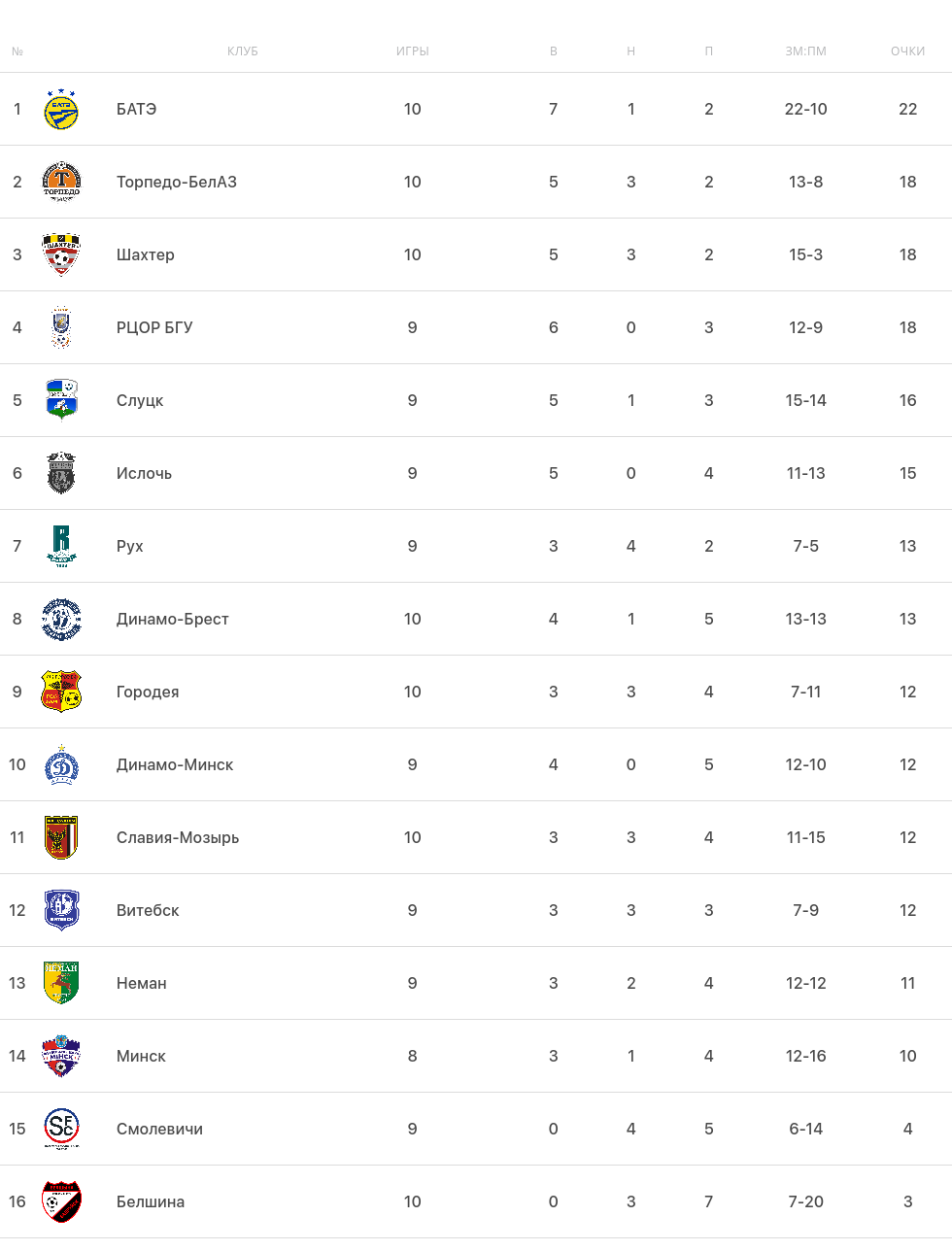Open the РЦОР БГУ team link

click(154, 327)
